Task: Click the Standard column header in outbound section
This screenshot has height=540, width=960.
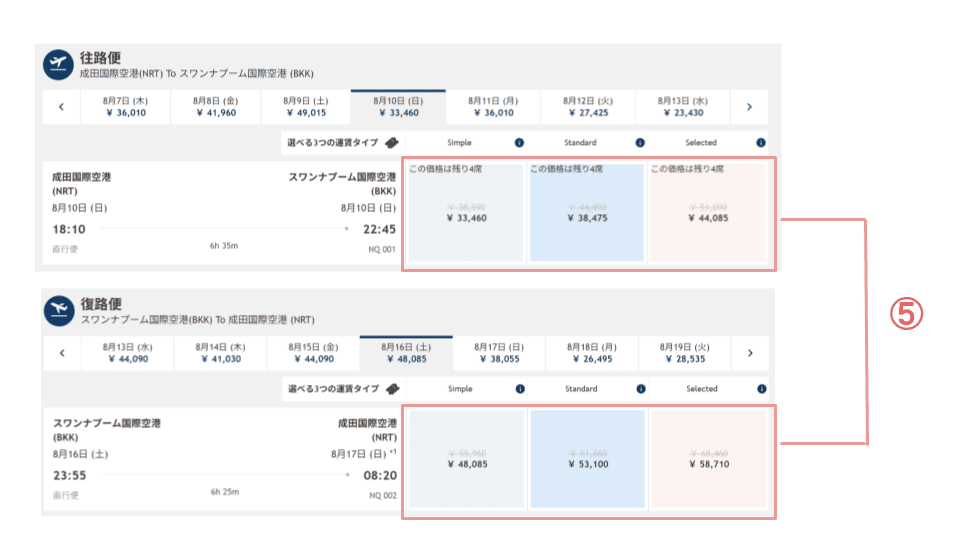Action: pyautogui.click(x=580, y=143)
